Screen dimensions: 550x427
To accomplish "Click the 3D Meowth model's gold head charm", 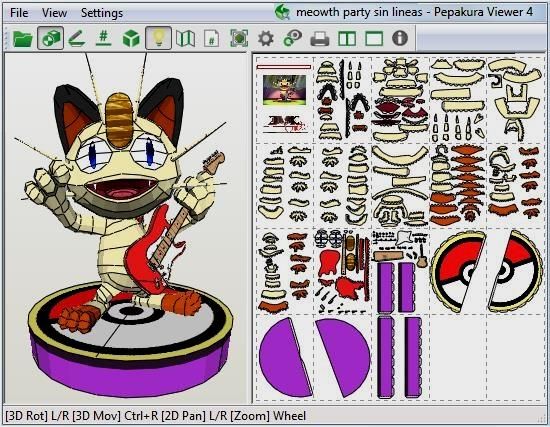I will [119, 120].
